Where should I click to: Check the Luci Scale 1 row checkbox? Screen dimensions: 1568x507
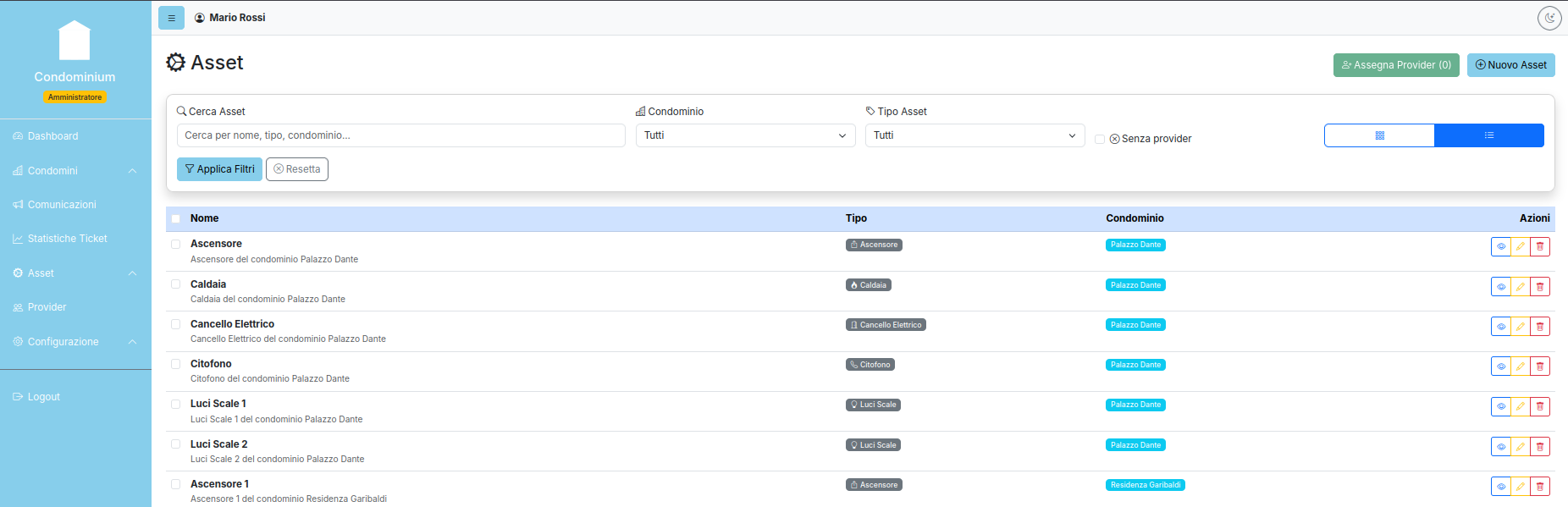pos(175,404)
